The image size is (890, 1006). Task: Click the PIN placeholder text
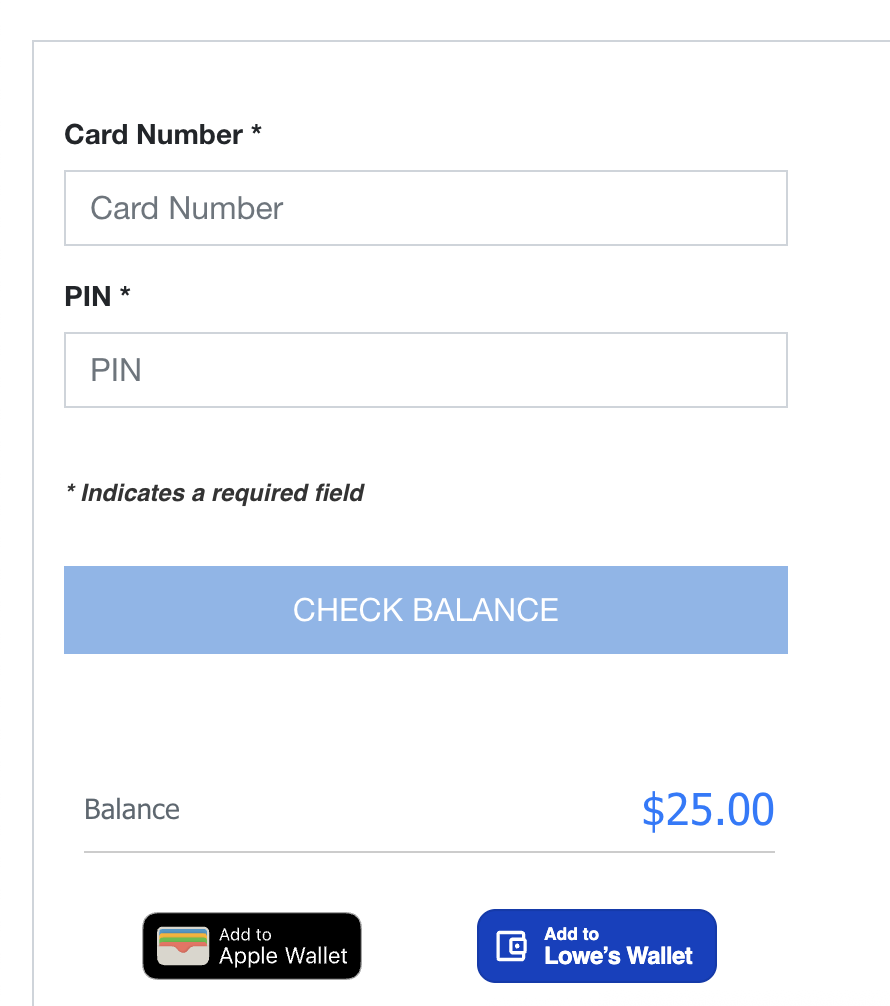(x=116, y=370)
